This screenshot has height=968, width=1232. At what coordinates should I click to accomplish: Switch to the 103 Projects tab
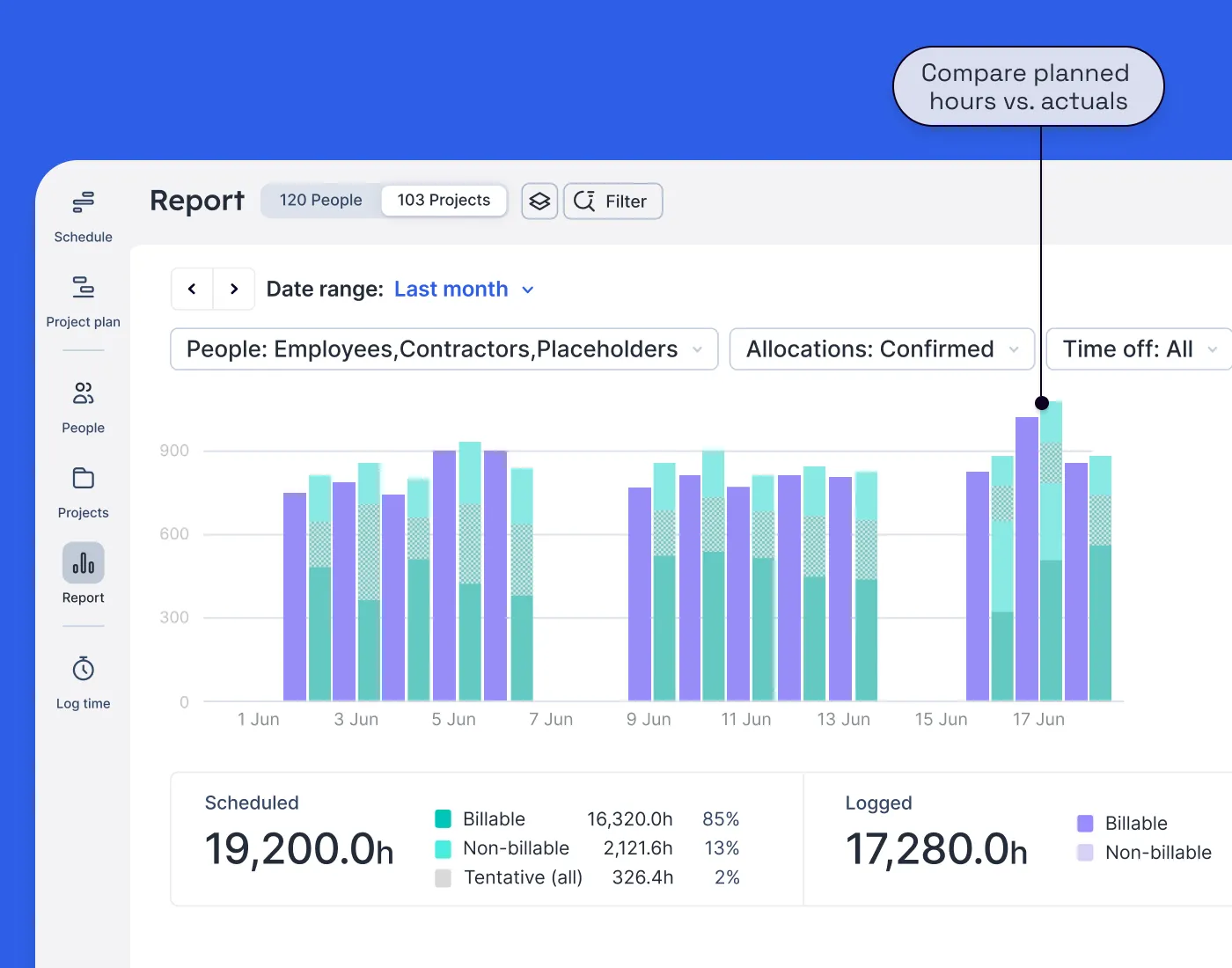click(444, 200)
